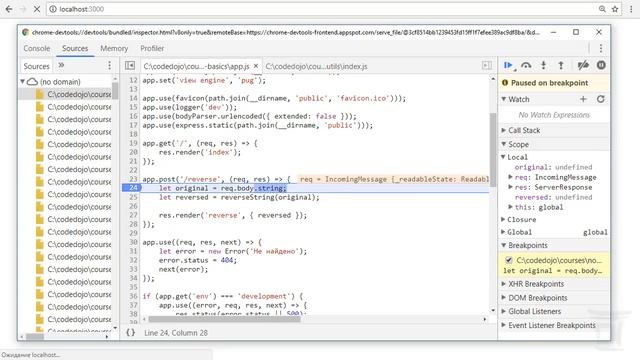The image size is (640, 360).
Task: Step into next function call
Action: tap(543, 65)
